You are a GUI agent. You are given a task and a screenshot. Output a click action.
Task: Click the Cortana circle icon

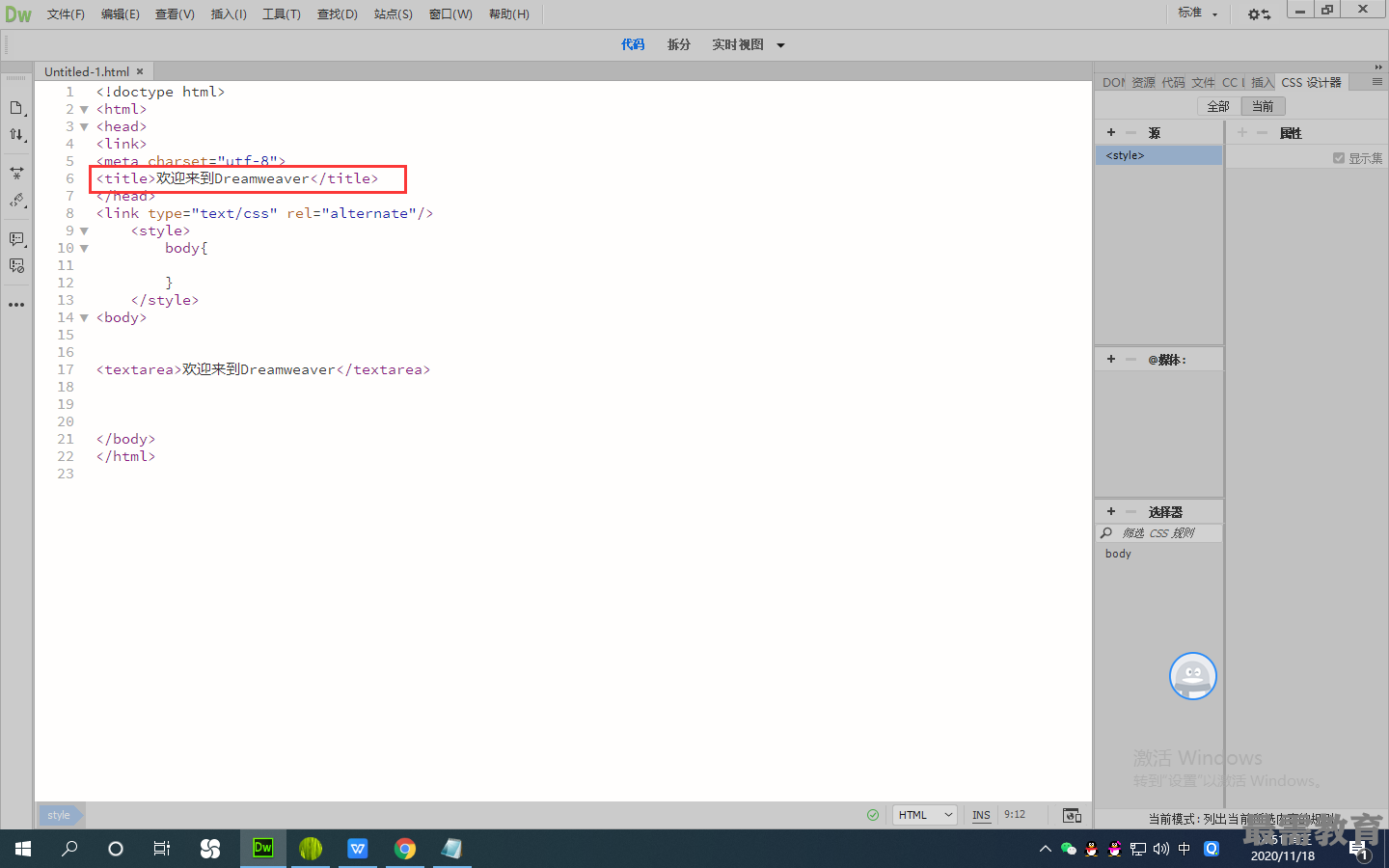click(x=116, y=849)
